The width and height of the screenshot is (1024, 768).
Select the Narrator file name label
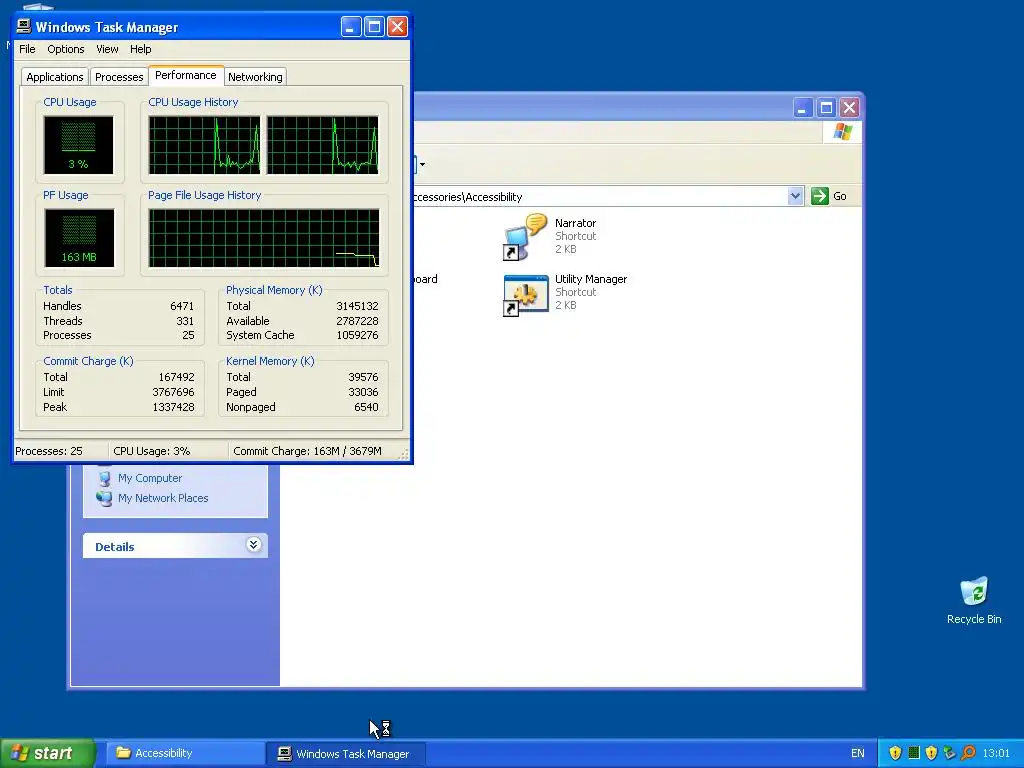coord(575,223)
